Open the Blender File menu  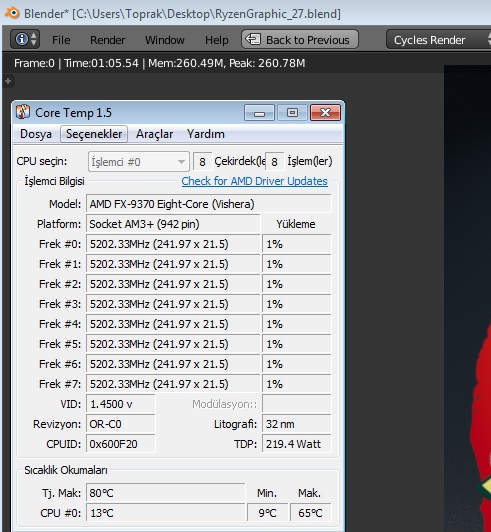click(x=61, y=40)
